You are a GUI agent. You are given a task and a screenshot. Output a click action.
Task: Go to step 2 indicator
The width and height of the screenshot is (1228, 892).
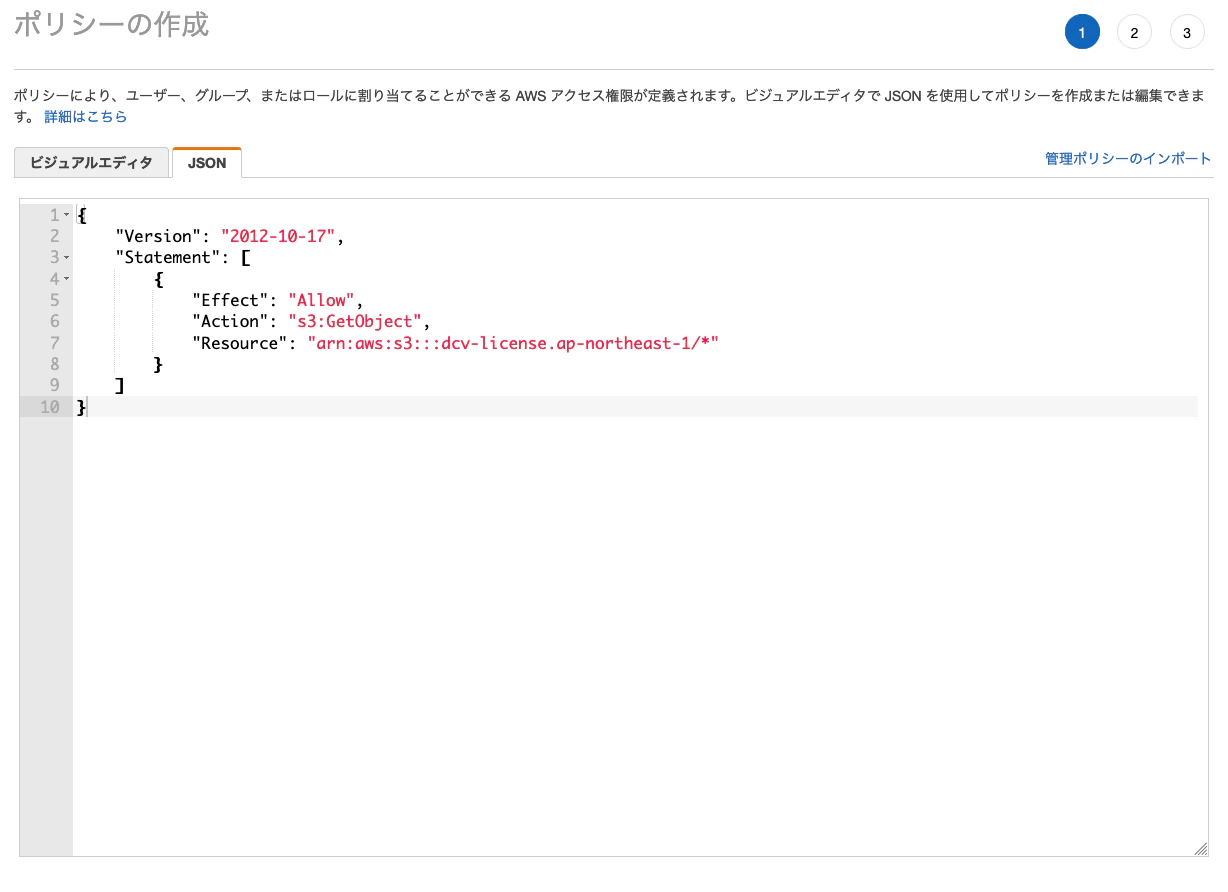[x=1134, y=32]
